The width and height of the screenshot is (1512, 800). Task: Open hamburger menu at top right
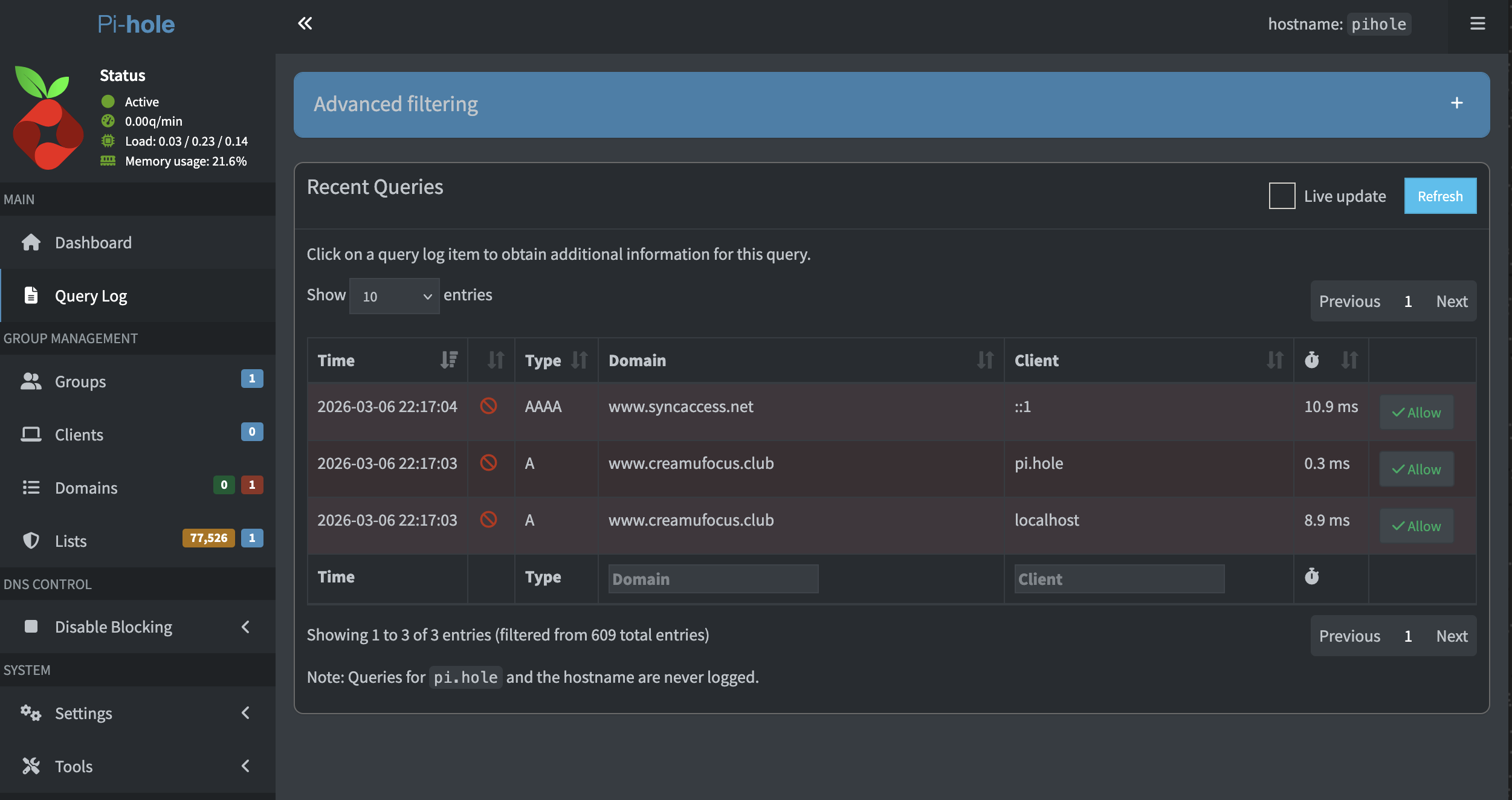(1478, 24)
